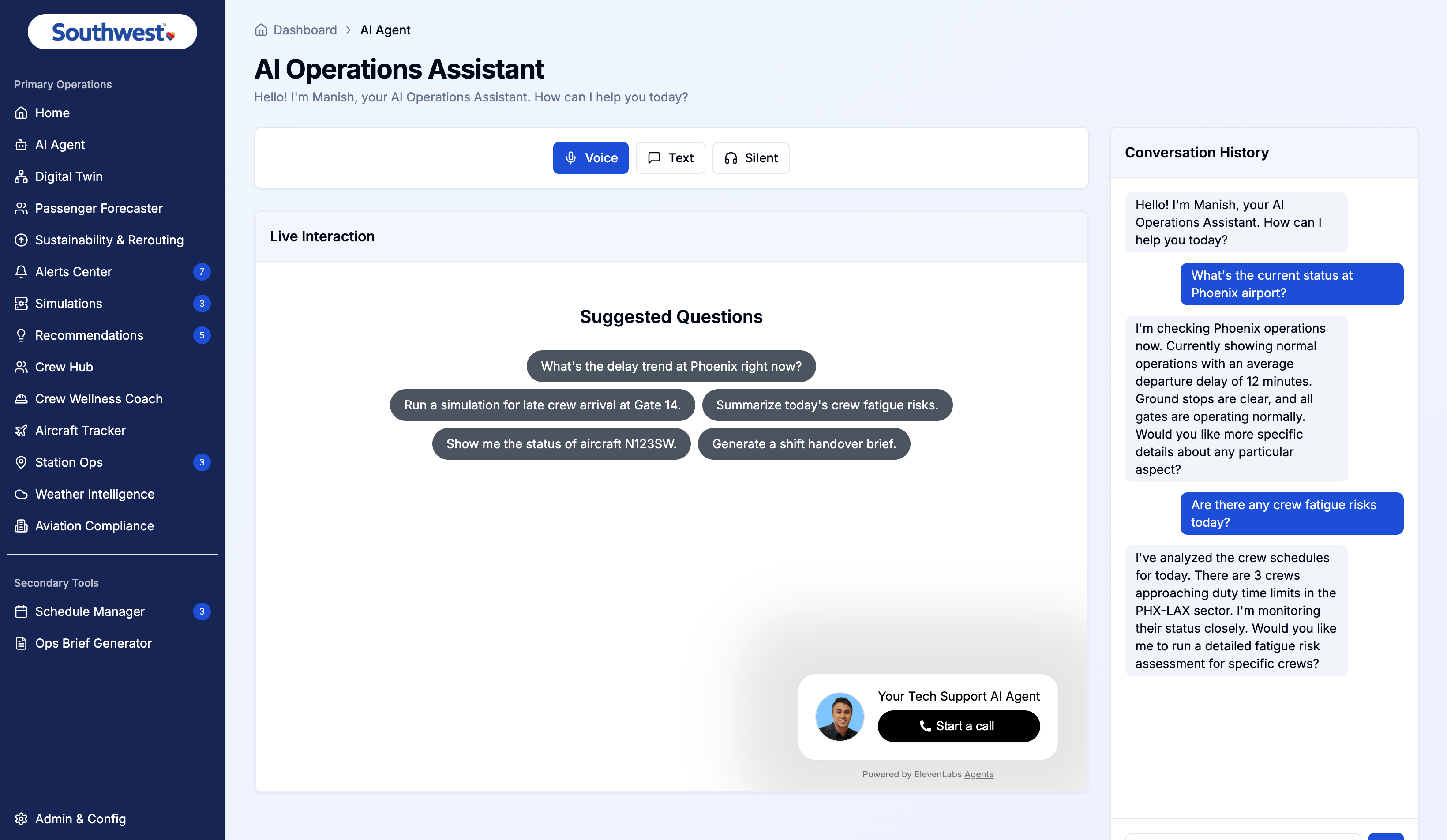Click the Station Ops badge showing 3
The height and width of the screenshot is (840, 1447).
pyautogui.click(x=202, y=462)
